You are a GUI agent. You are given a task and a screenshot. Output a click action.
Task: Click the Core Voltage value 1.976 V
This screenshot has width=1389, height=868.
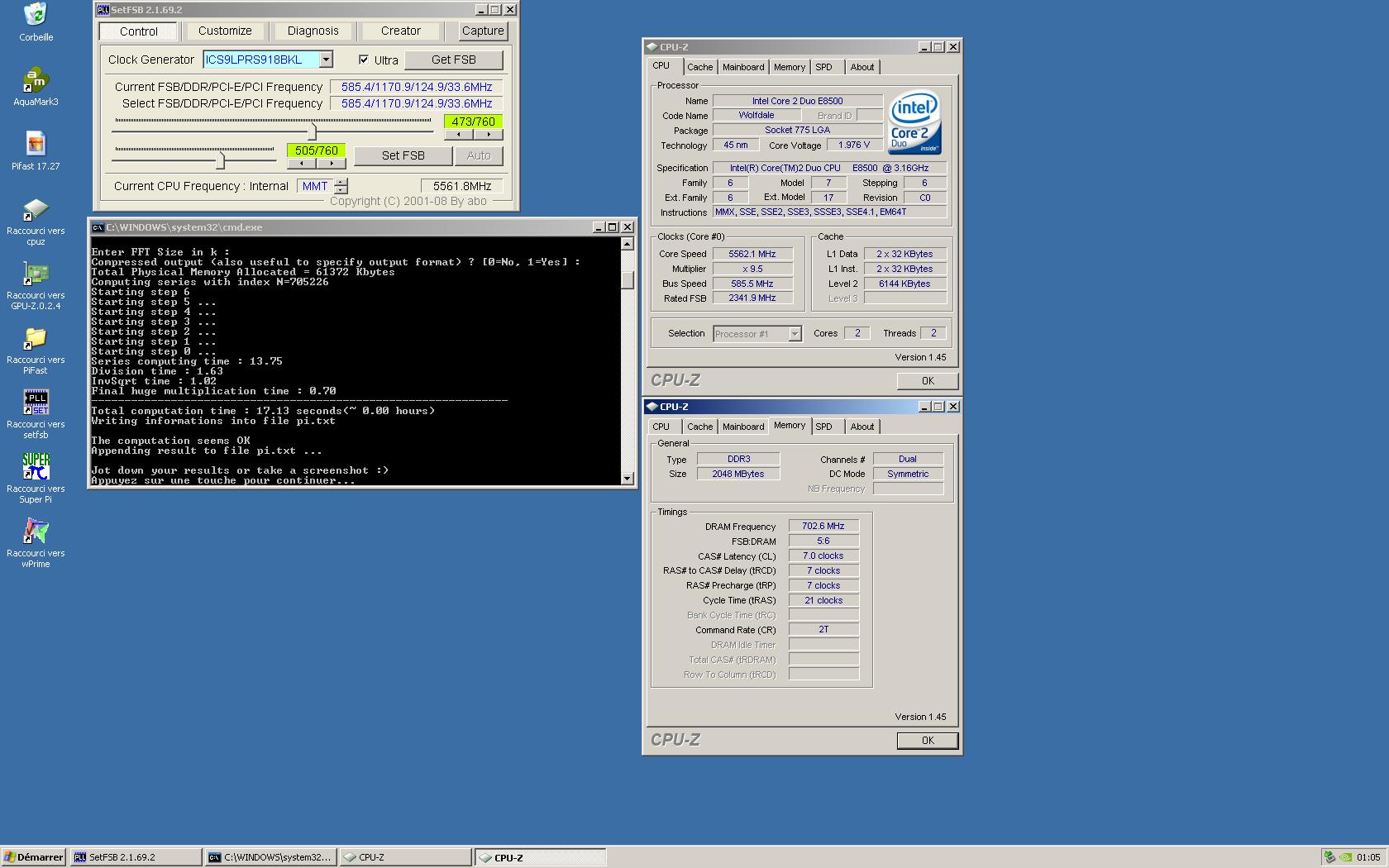point(854,145)
